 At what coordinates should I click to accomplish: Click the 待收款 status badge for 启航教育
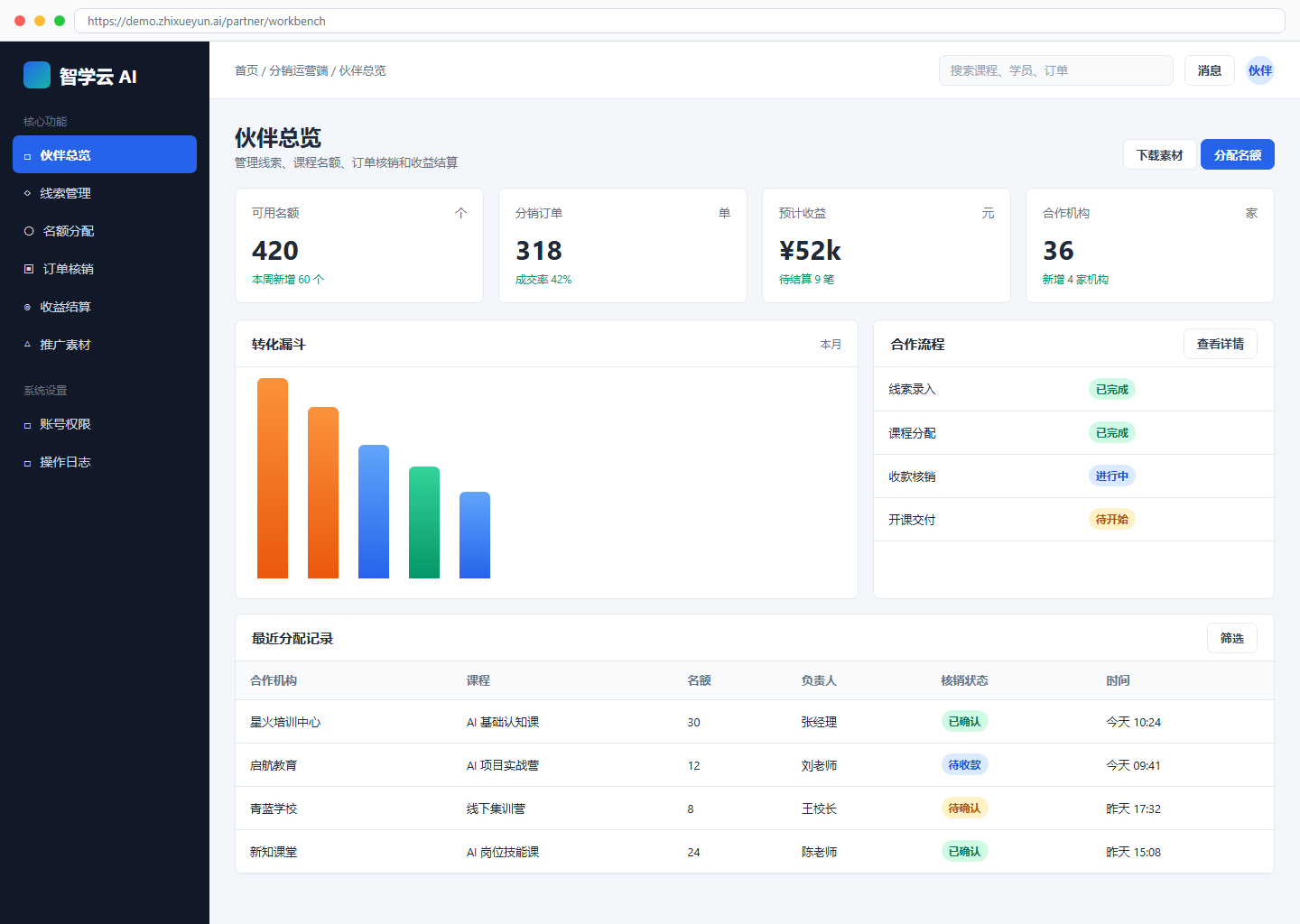[964, 764]
